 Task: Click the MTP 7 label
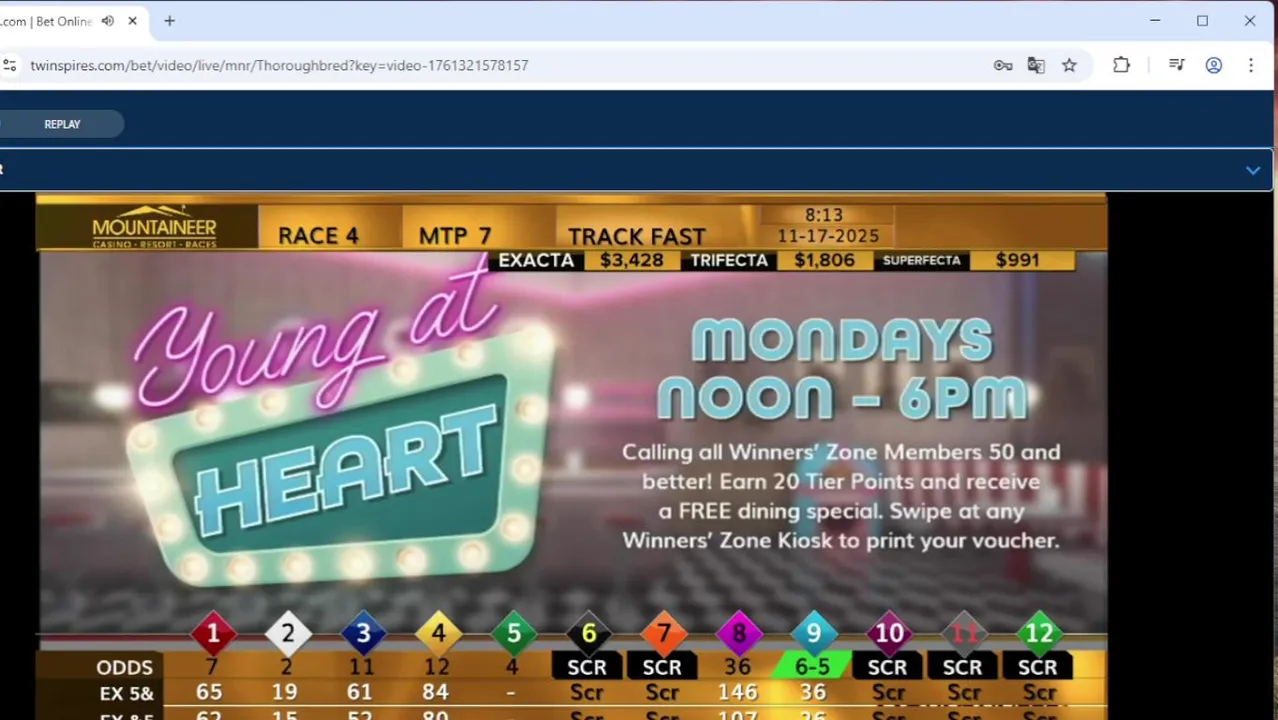(x=455, y=235)
